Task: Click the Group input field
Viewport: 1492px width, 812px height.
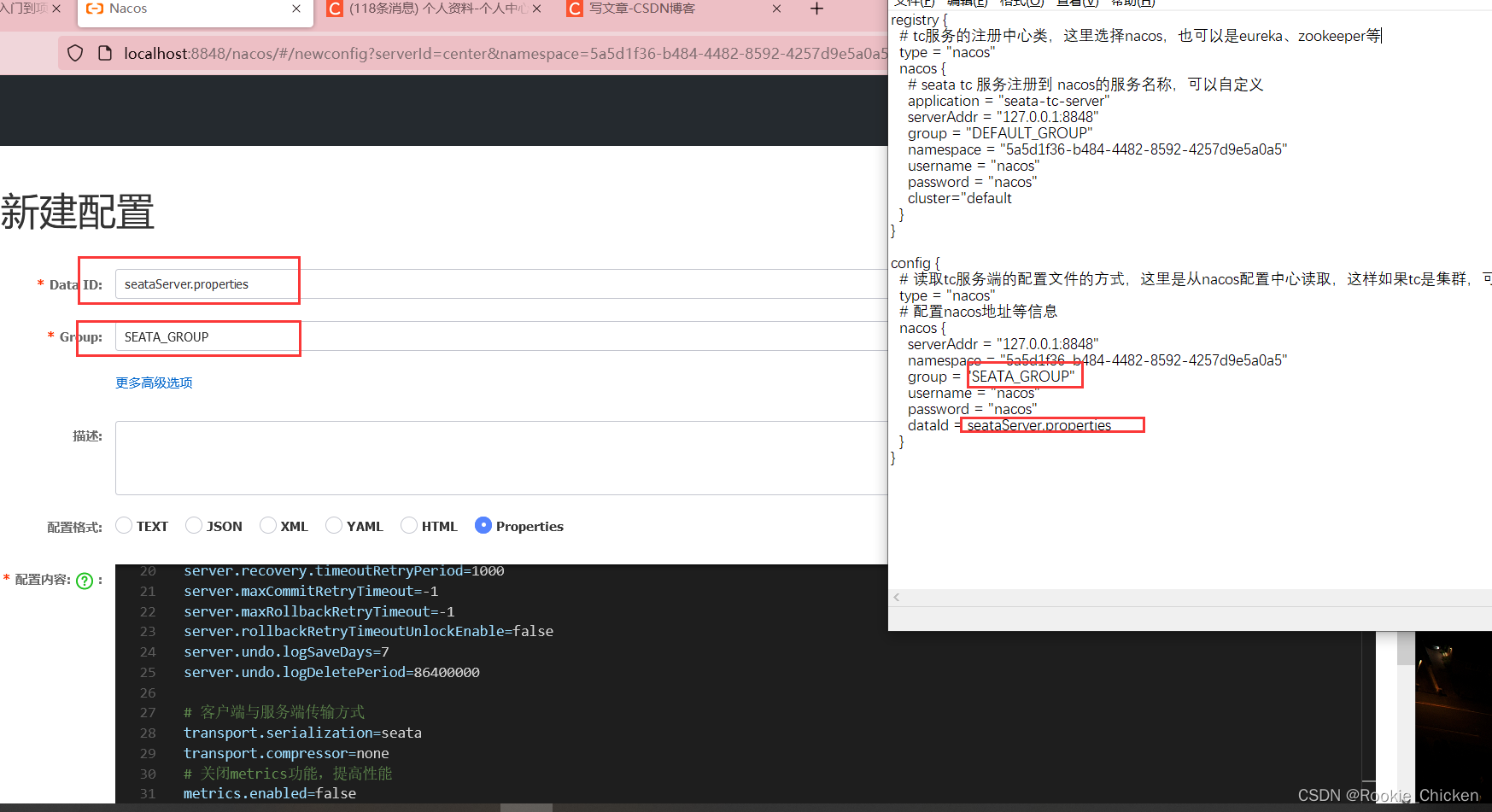Action: [501, 336]
